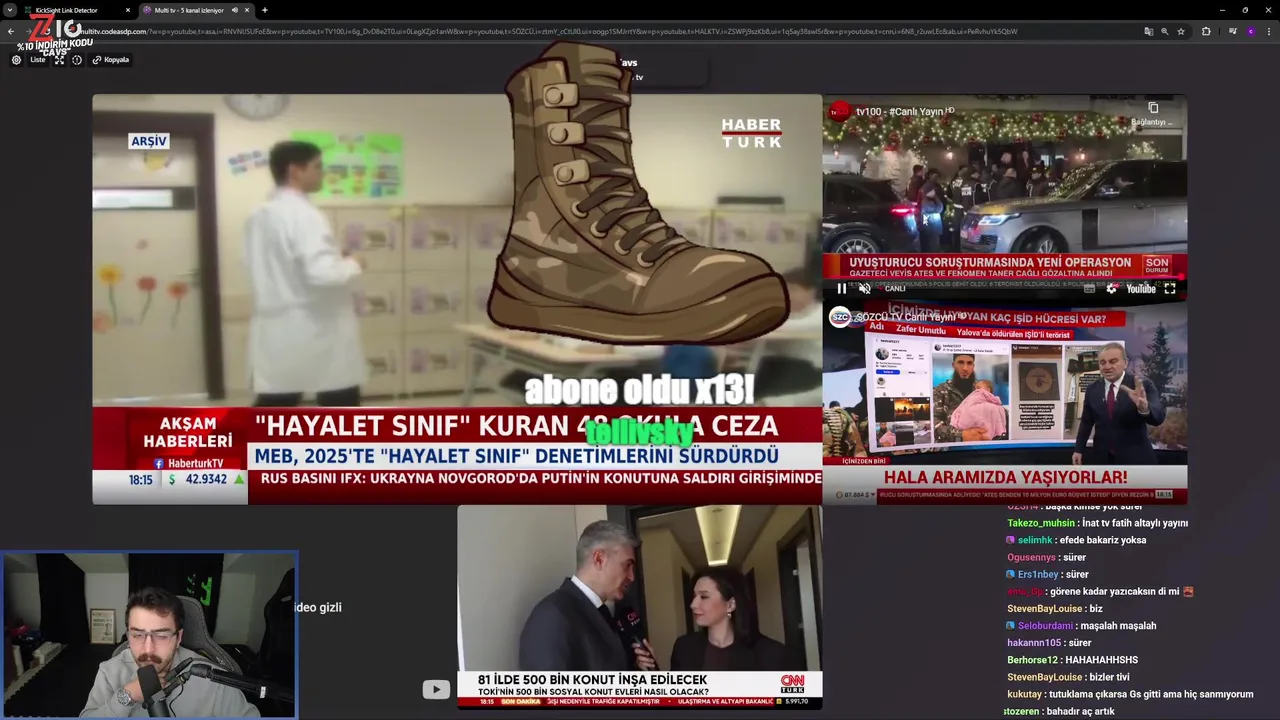Click the CNN Türk YouTube play button
The image size is (1280, 720).
point(436,689)
